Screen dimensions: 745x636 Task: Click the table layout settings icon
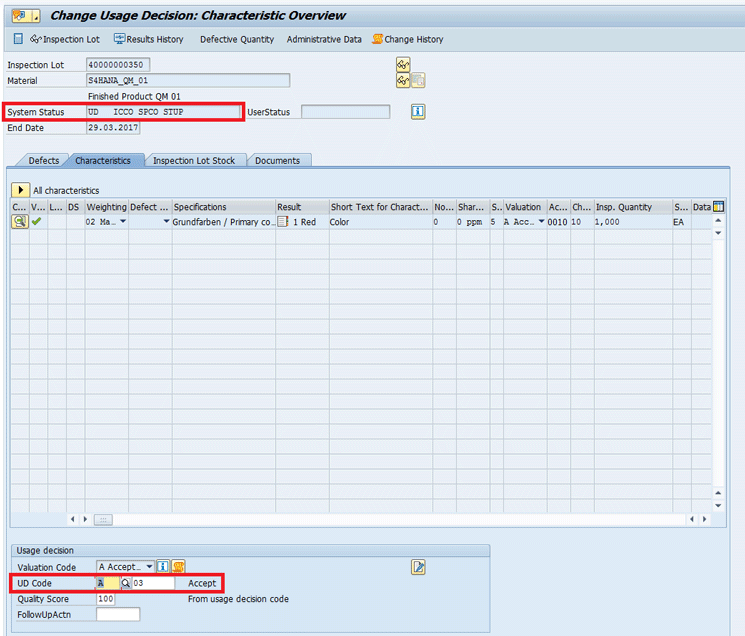coord(718,207)
